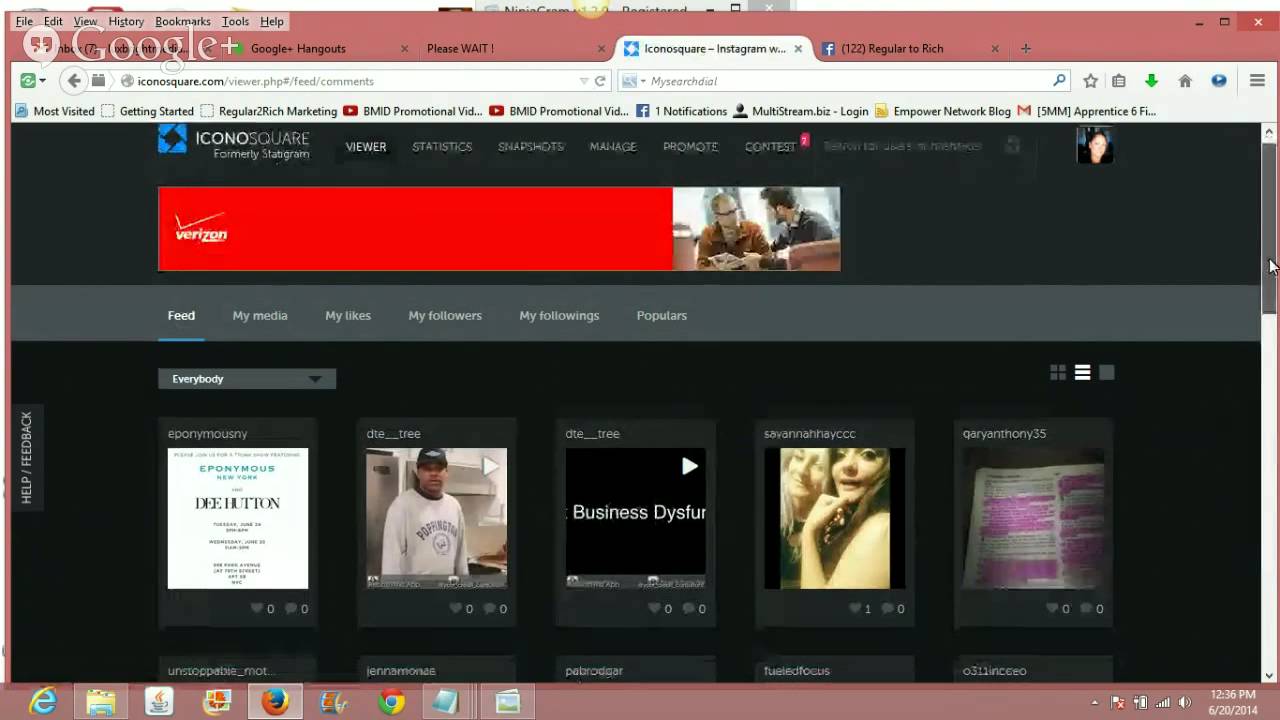Select the single large view icon
The height and width of the screenshot is (720, 1280).
point(1106,372)
